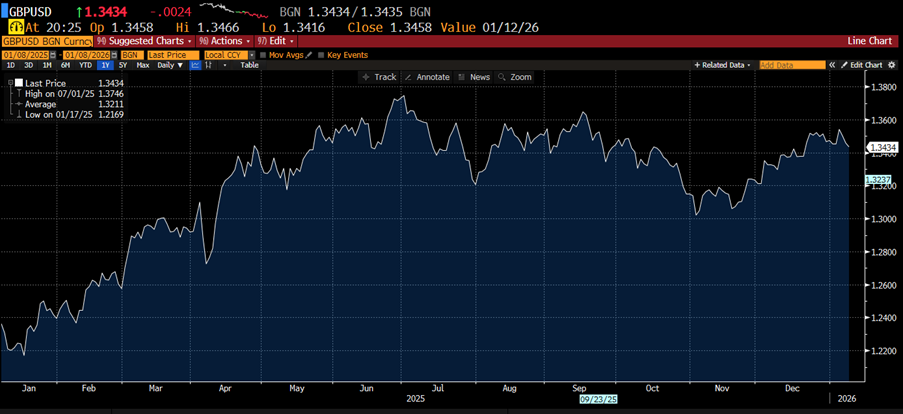Switch to the bar chart type icon
Image resolution: width=903 pixels, height=414 pixels.
click(210, 65)
